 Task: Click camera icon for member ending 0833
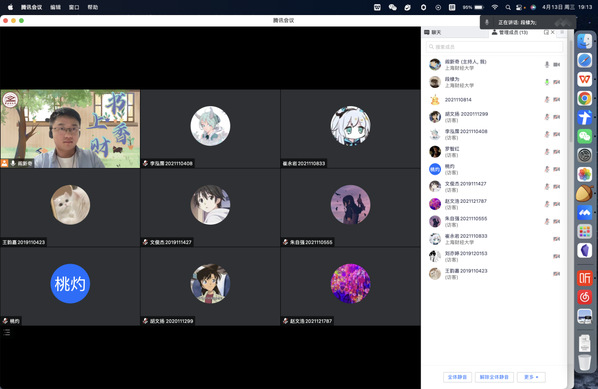tap(557, 239)
